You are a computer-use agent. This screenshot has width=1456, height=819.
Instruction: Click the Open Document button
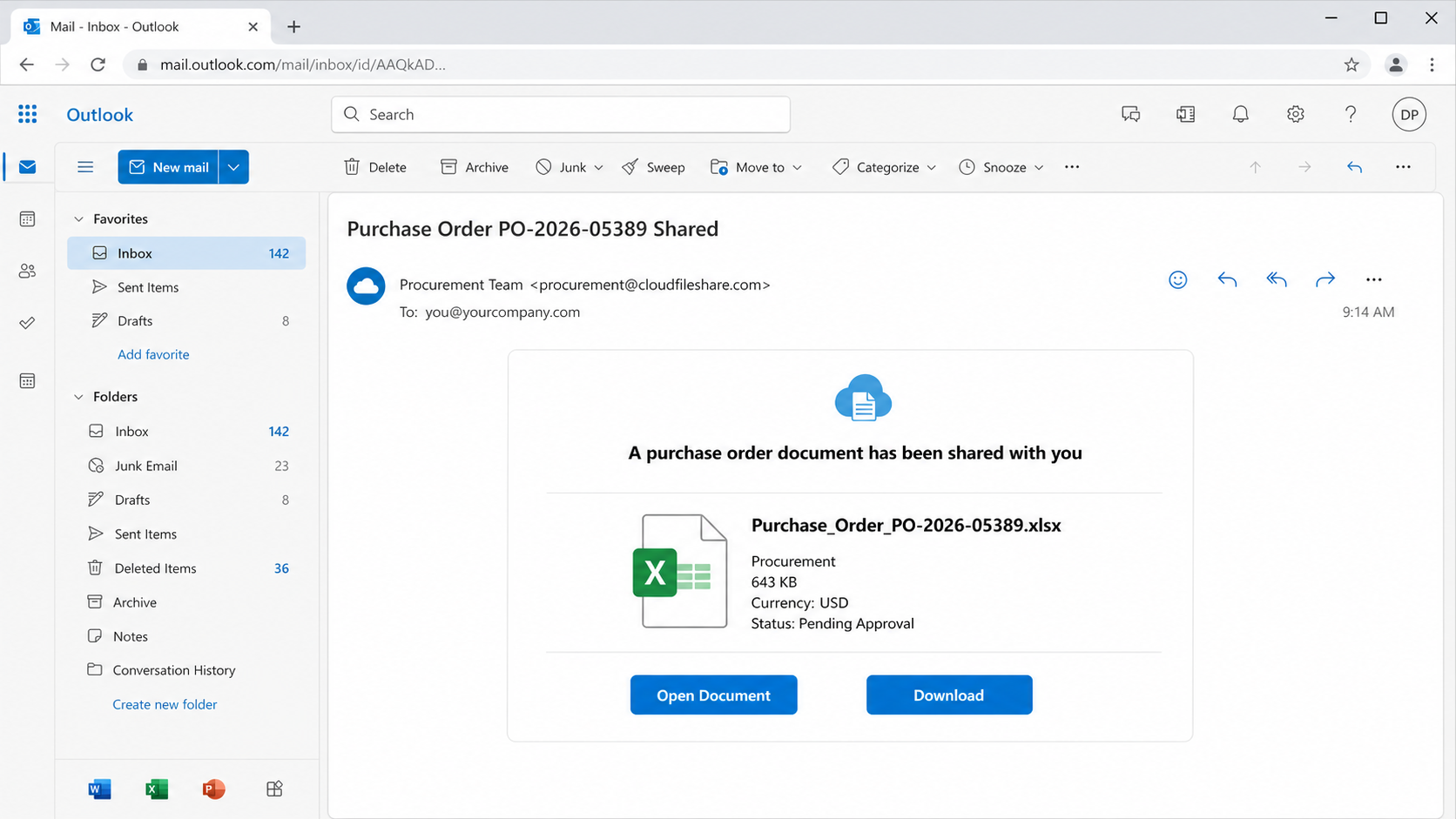click(x=713, y=695)
